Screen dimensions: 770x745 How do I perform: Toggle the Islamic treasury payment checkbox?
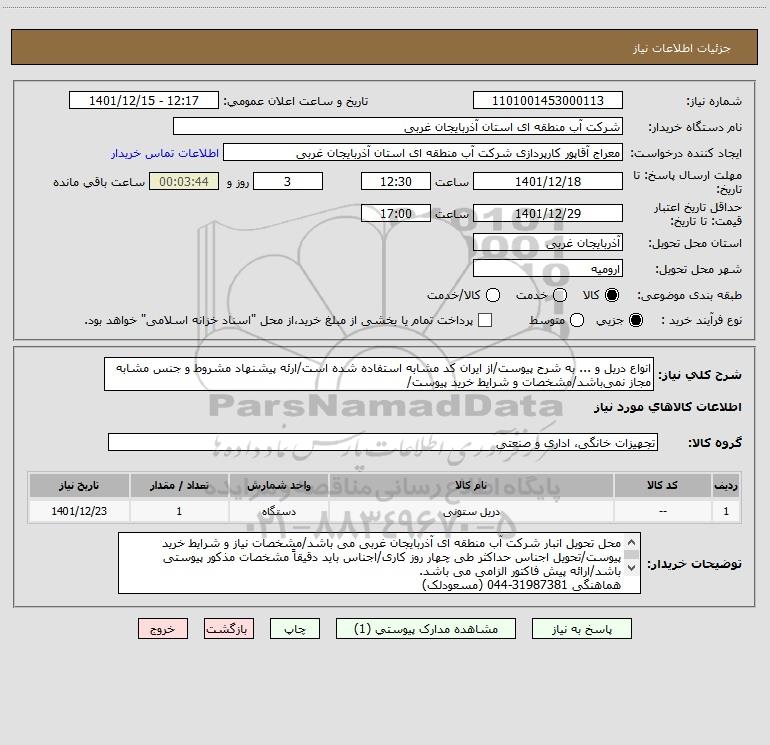485,320
